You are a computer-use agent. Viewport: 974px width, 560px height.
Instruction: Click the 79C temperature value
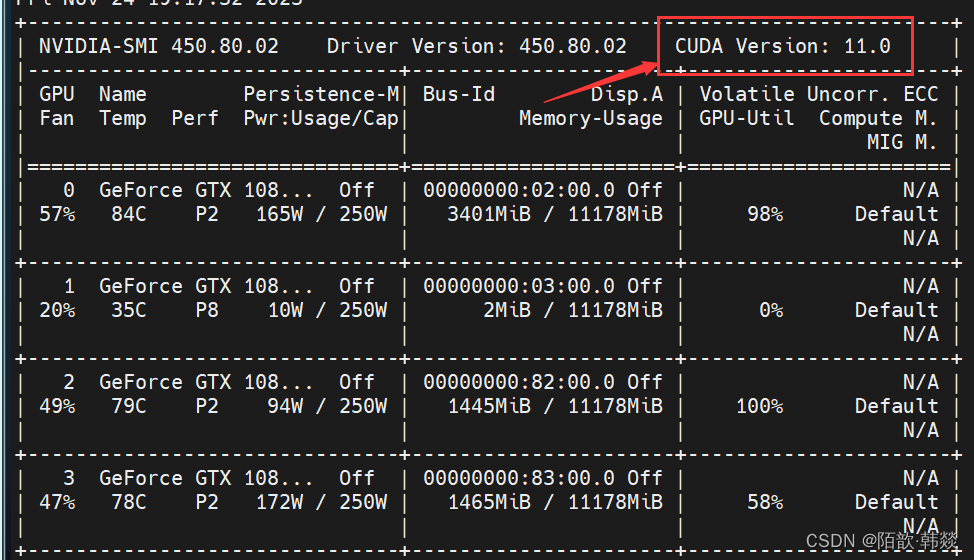pos(129,406)
